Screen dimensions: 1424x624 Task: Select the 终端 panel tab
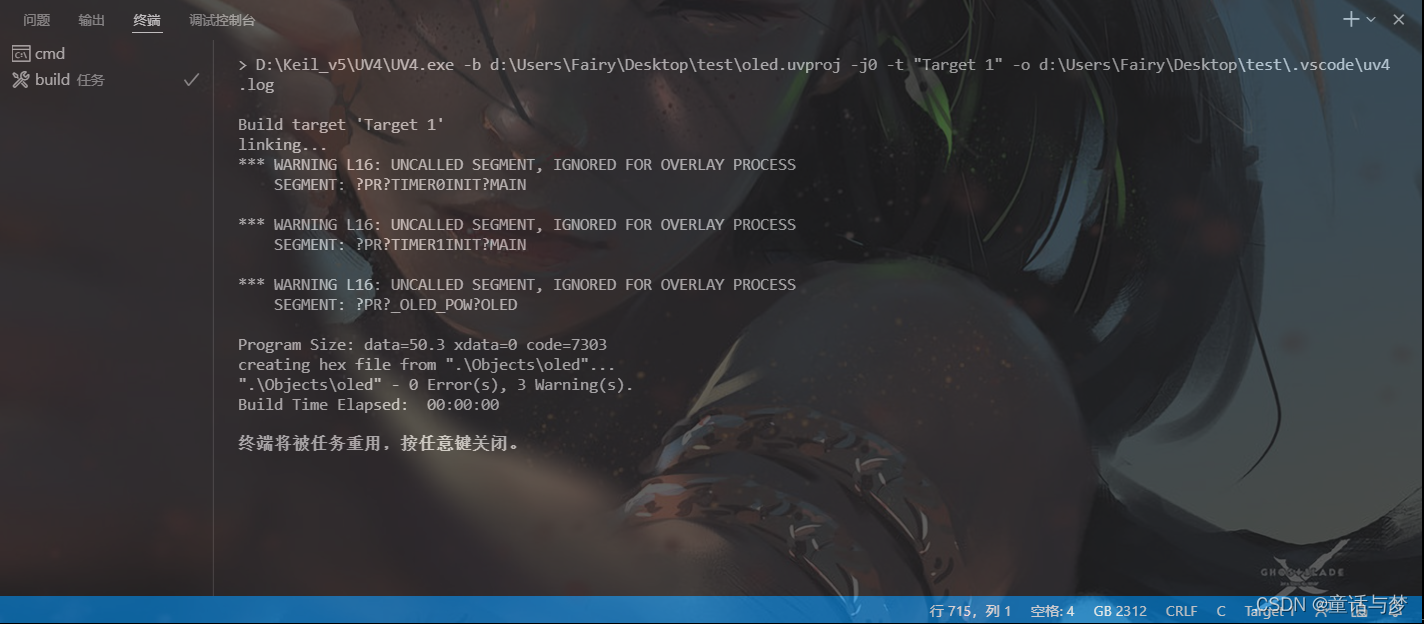click(x=147, y=20)
